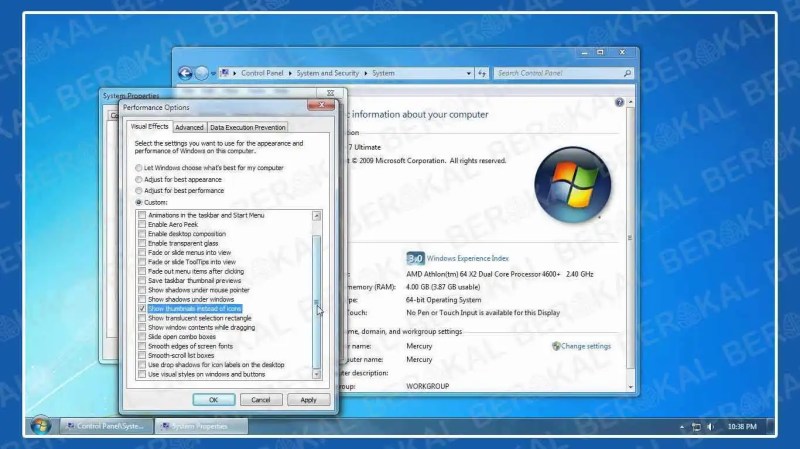Click OK in Performance Options
Viewport: 800px width, 449px height.
coord(214,400)
